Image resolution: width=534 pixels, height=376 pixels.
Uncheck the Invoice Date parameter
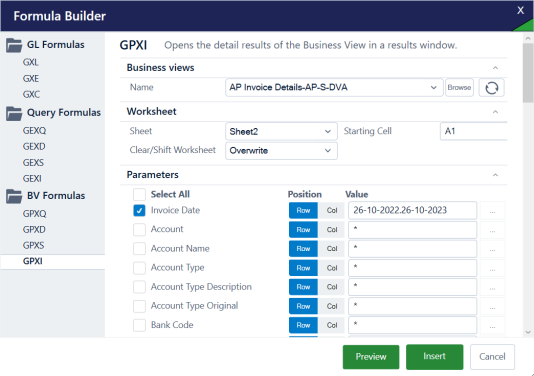point(139,210)
